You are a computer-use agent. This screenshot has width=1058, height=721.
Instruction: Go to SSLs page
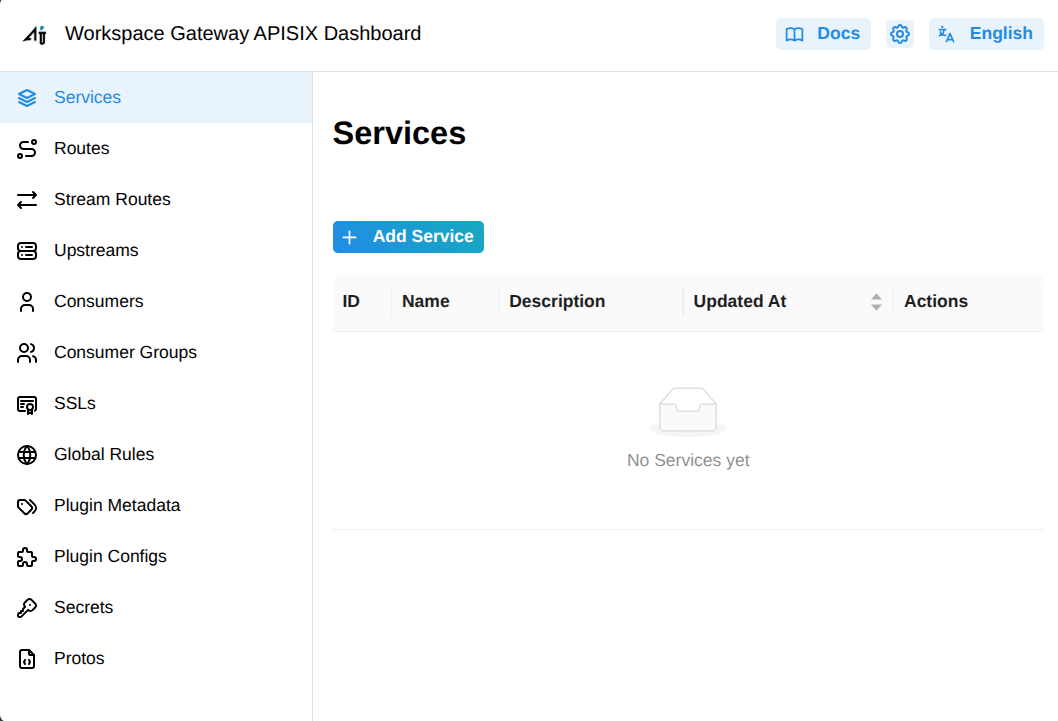(x=156, y=403)
